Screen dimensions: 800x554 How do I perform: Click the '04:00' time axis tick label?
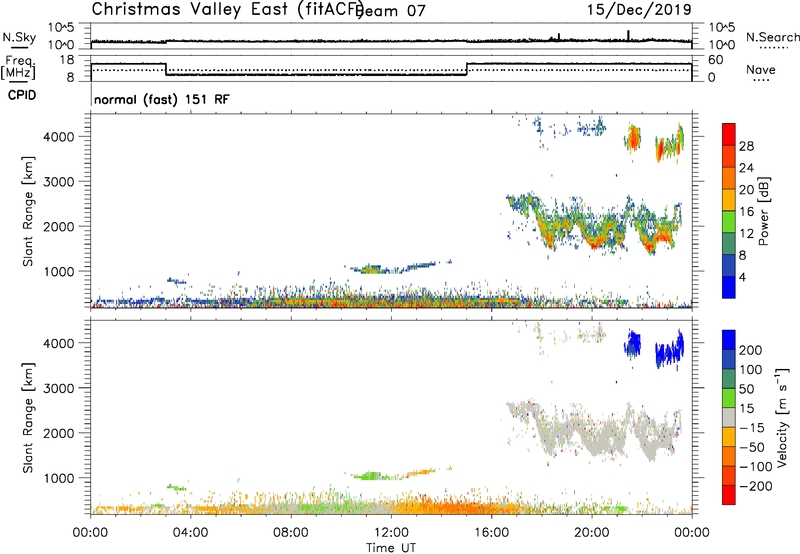click(190, 533)
